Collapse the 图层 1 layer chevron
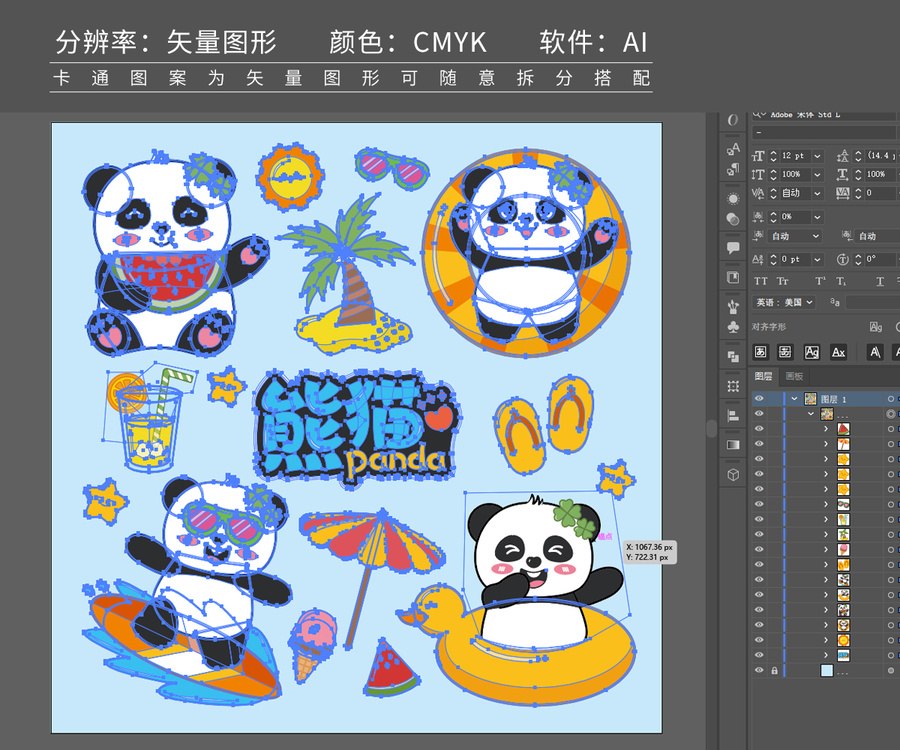Screen dimensions: 900x750 (794, 399)
